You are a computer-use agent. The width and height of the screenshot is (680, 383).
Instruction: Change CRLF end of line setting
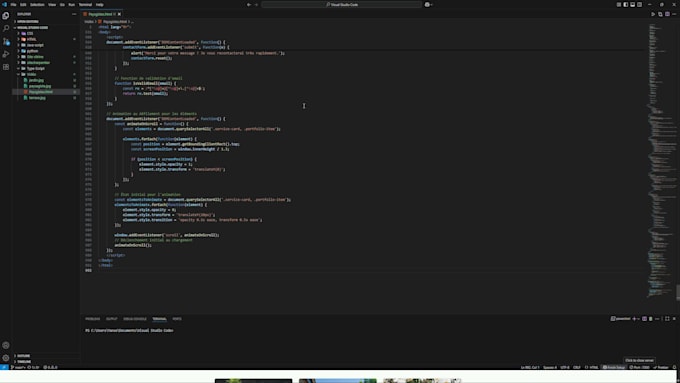577,367
